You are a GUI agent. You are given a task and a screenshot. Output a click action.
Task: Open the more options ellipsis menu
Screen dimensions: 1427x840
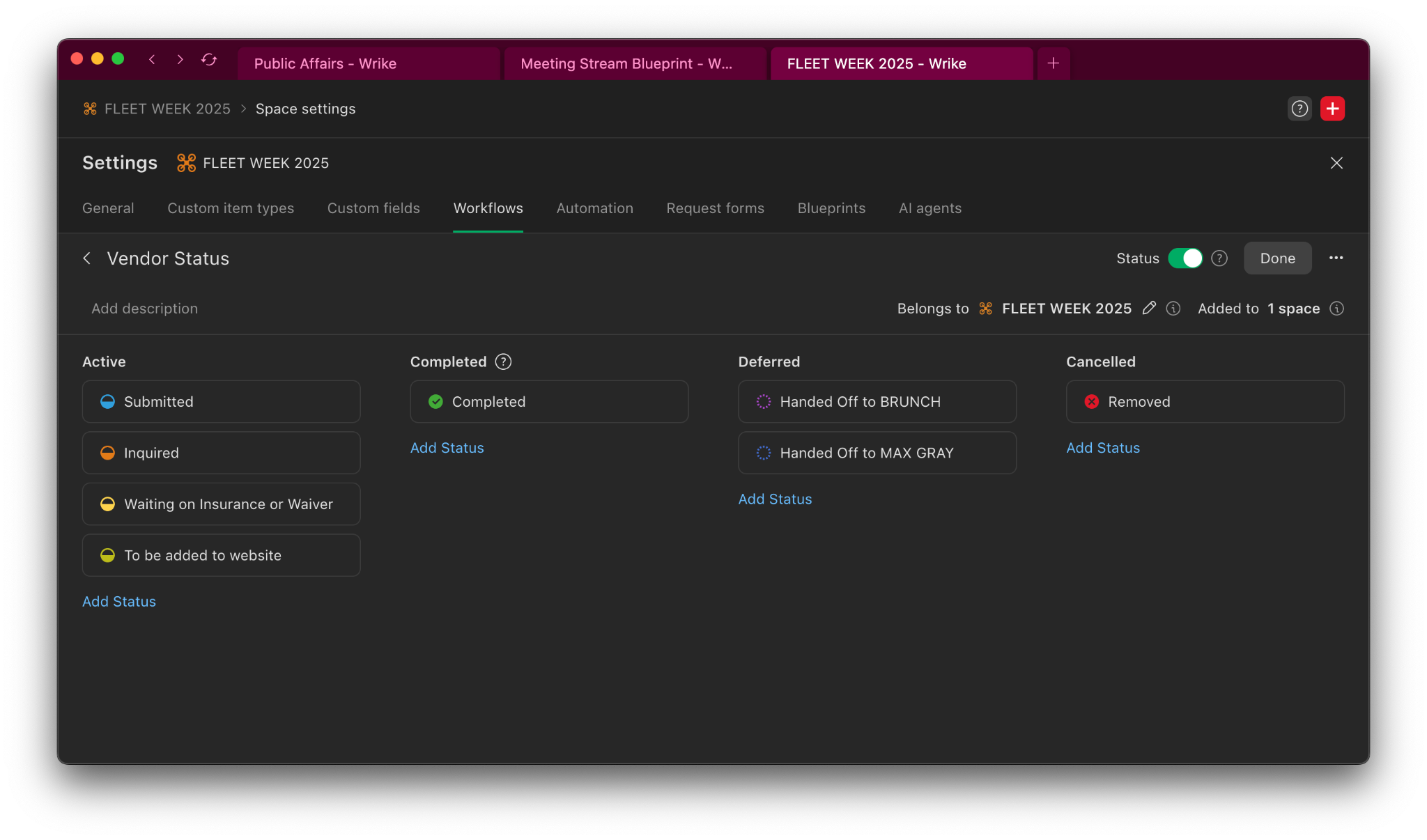coord(1336,258)
